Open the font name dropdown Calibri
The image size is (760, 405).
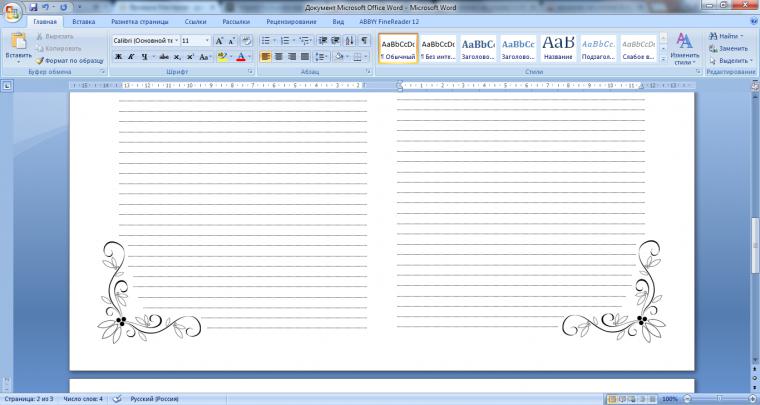tap(145, 41)
